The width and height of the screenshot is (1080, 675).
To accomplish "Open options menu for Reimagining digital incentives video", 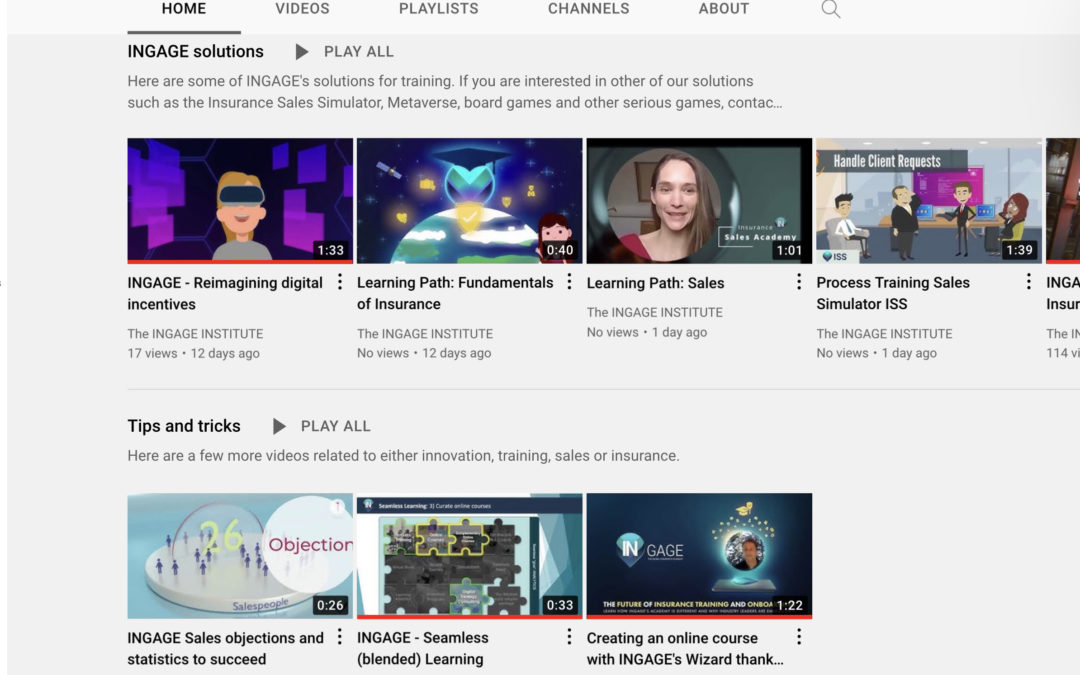I will point(340,283).
